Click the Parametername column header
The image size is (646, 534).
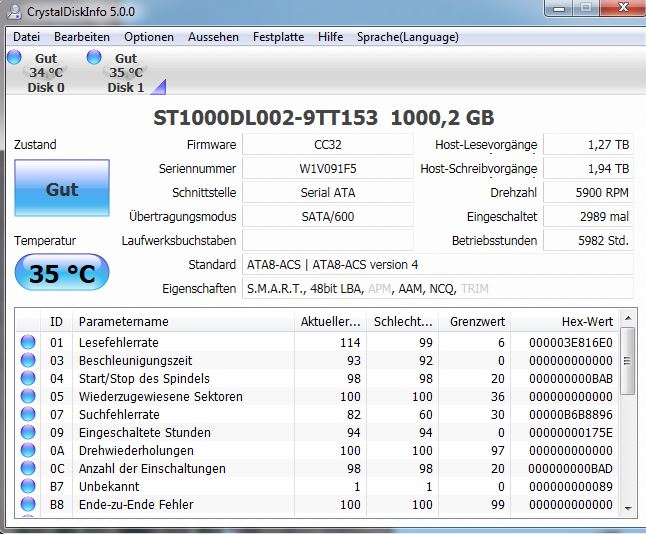pyautogui.click(x=183, y=321)
